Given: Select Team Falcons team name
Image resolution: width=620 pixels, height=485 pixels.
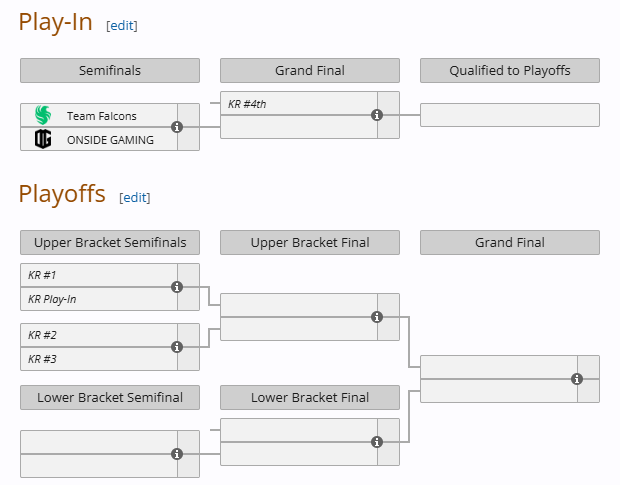Looking at the screenshot, I should (102, 116).
